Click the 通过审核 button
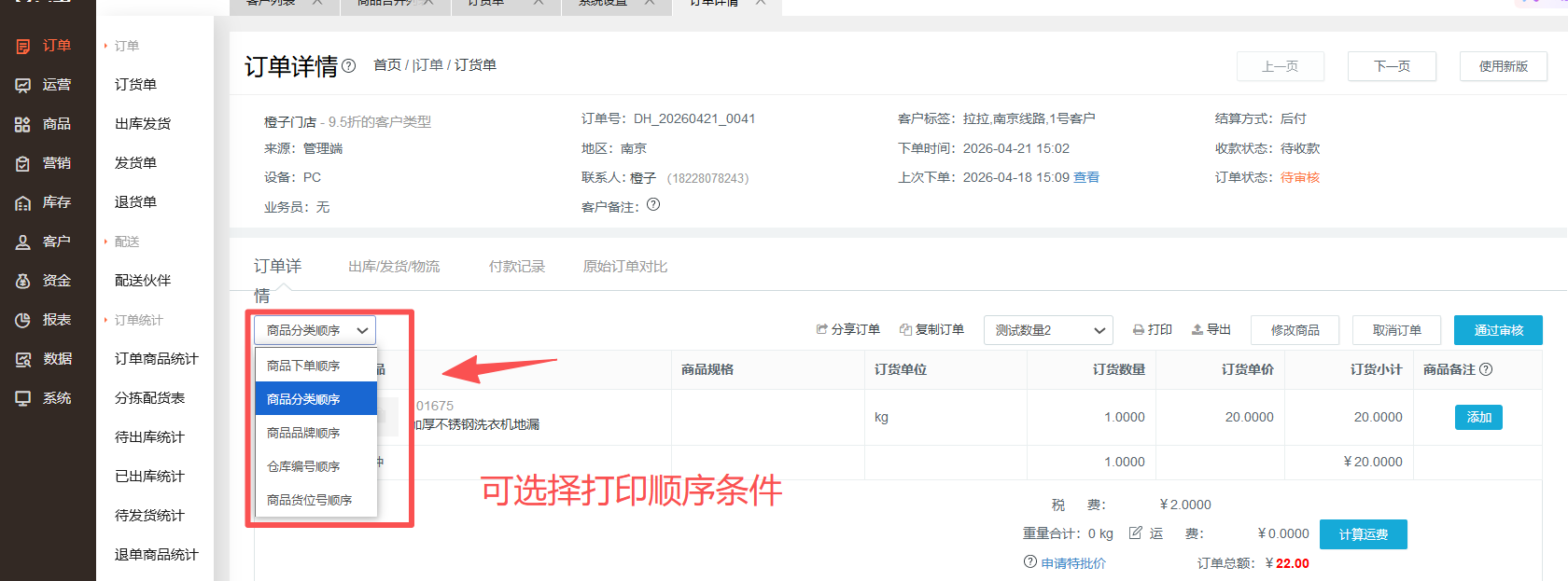This screenshot has height=581, width=1568. tap(1498, 330)
